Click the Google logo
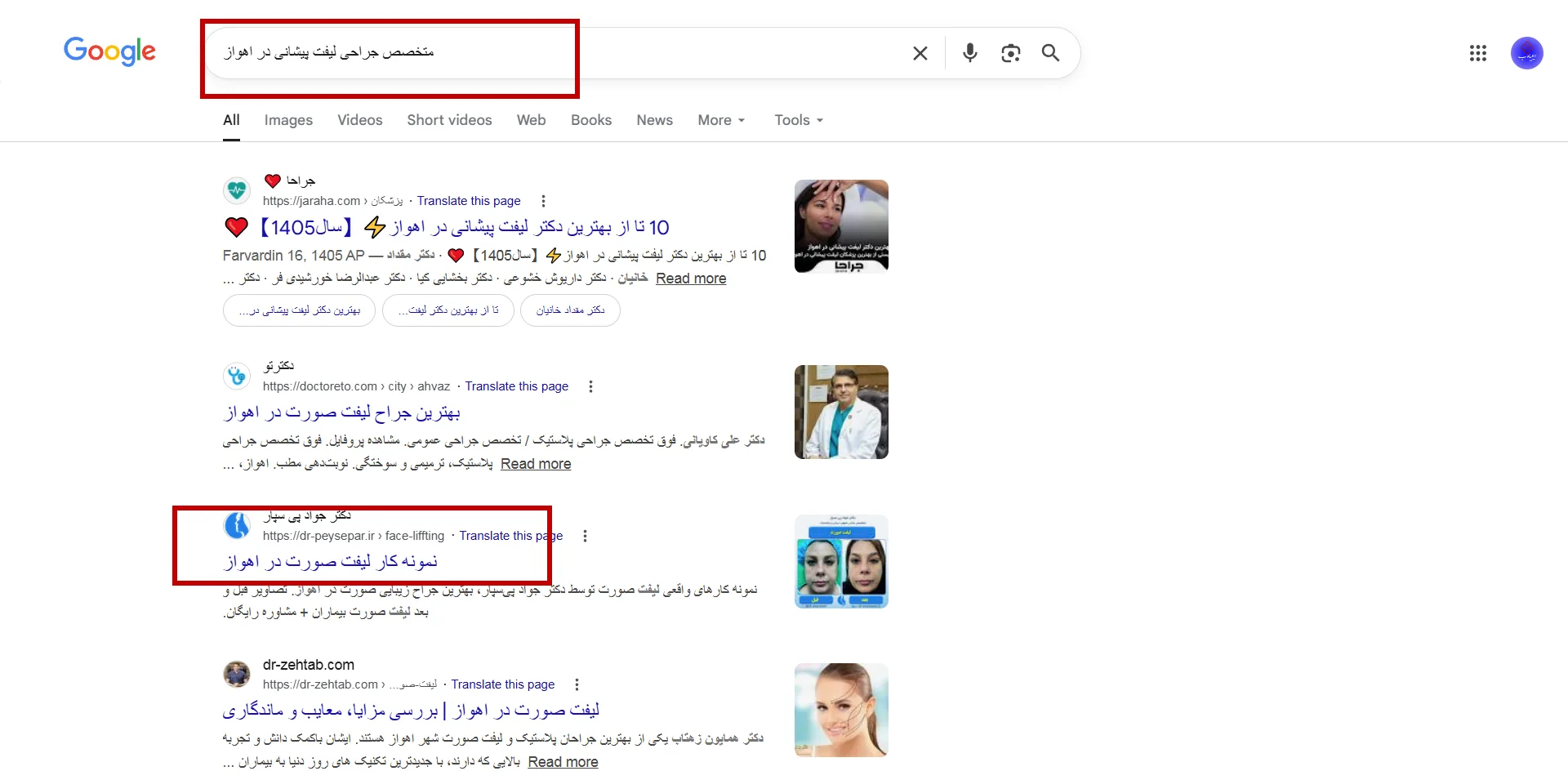1568x780 pixels. (109, 51)
